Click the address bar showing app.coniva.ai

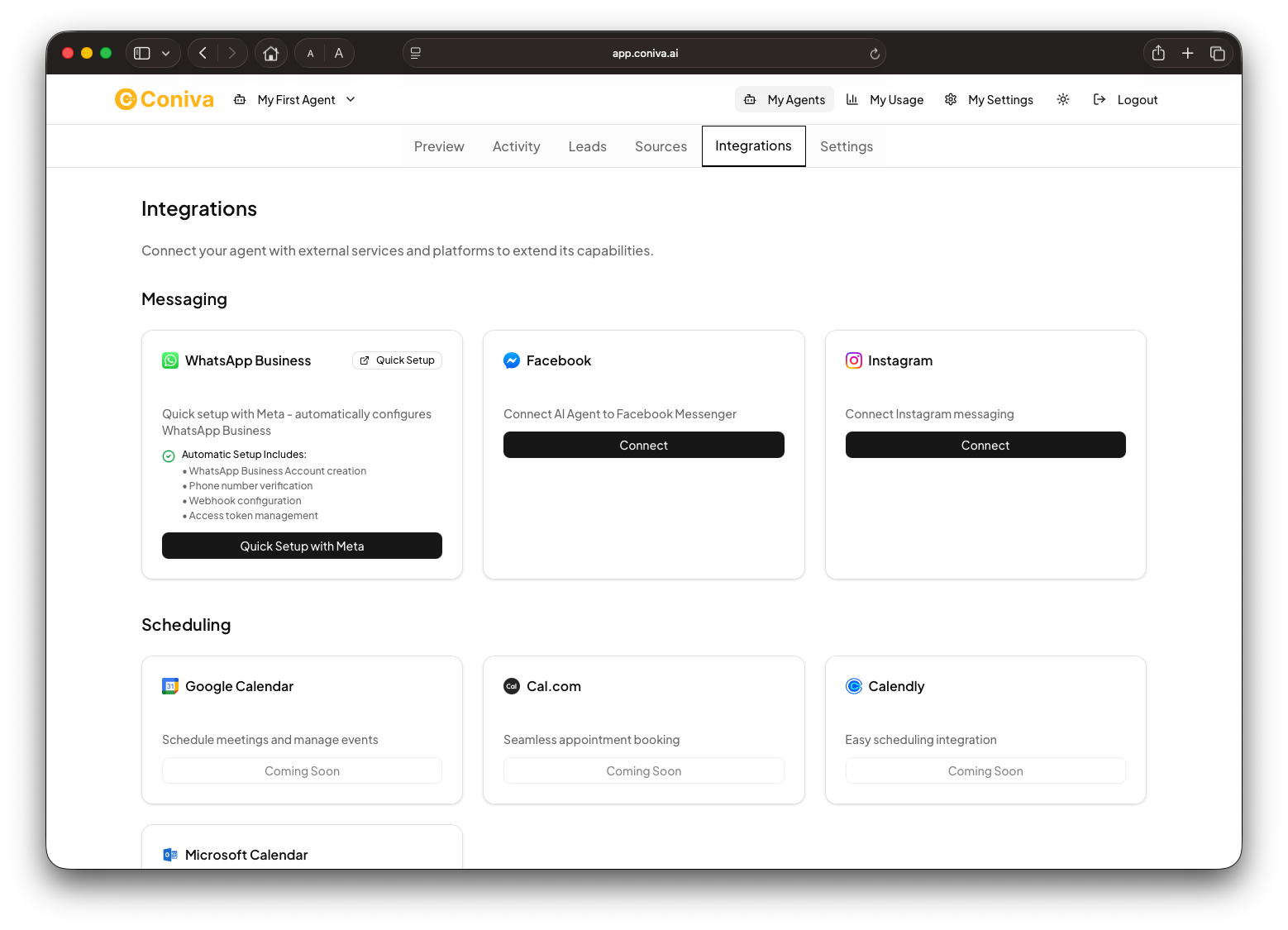[645, 52]
